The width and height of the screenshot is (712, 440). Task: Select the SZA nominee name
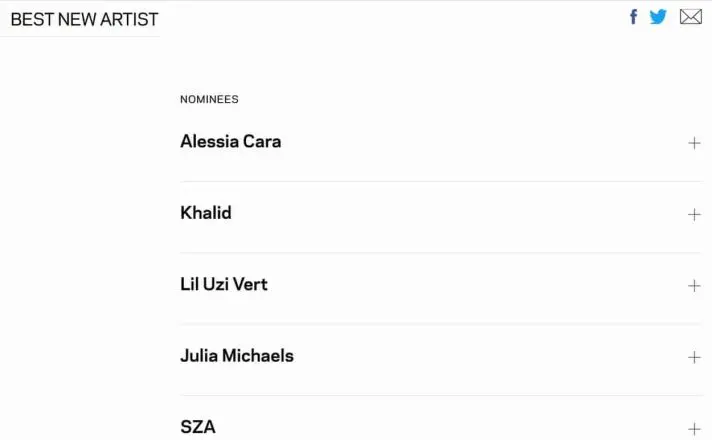pyautogui.click(x=198, y=427)
